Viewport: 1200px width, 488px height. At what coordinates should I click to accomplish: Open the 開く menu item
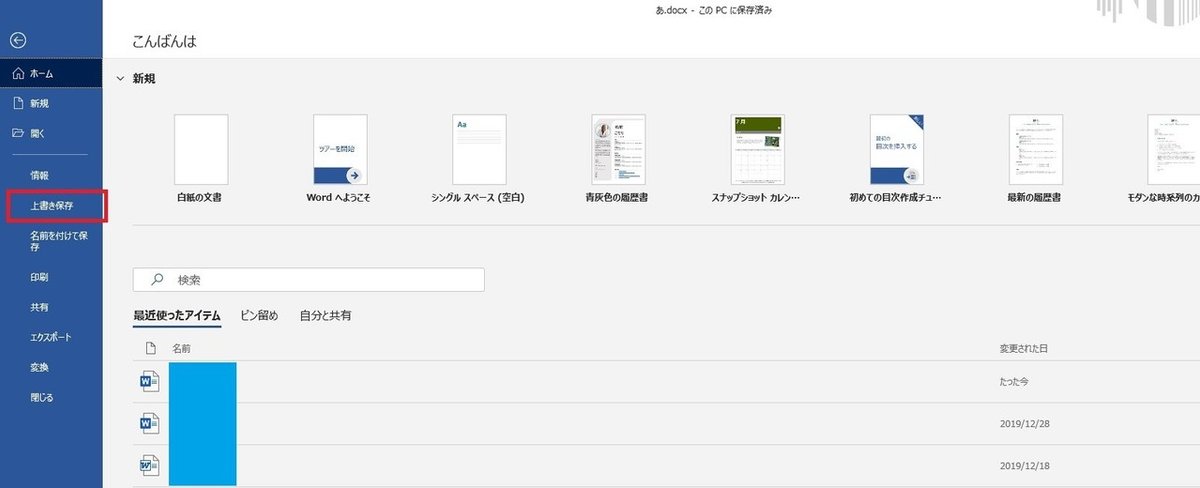[x=51, y=133]
